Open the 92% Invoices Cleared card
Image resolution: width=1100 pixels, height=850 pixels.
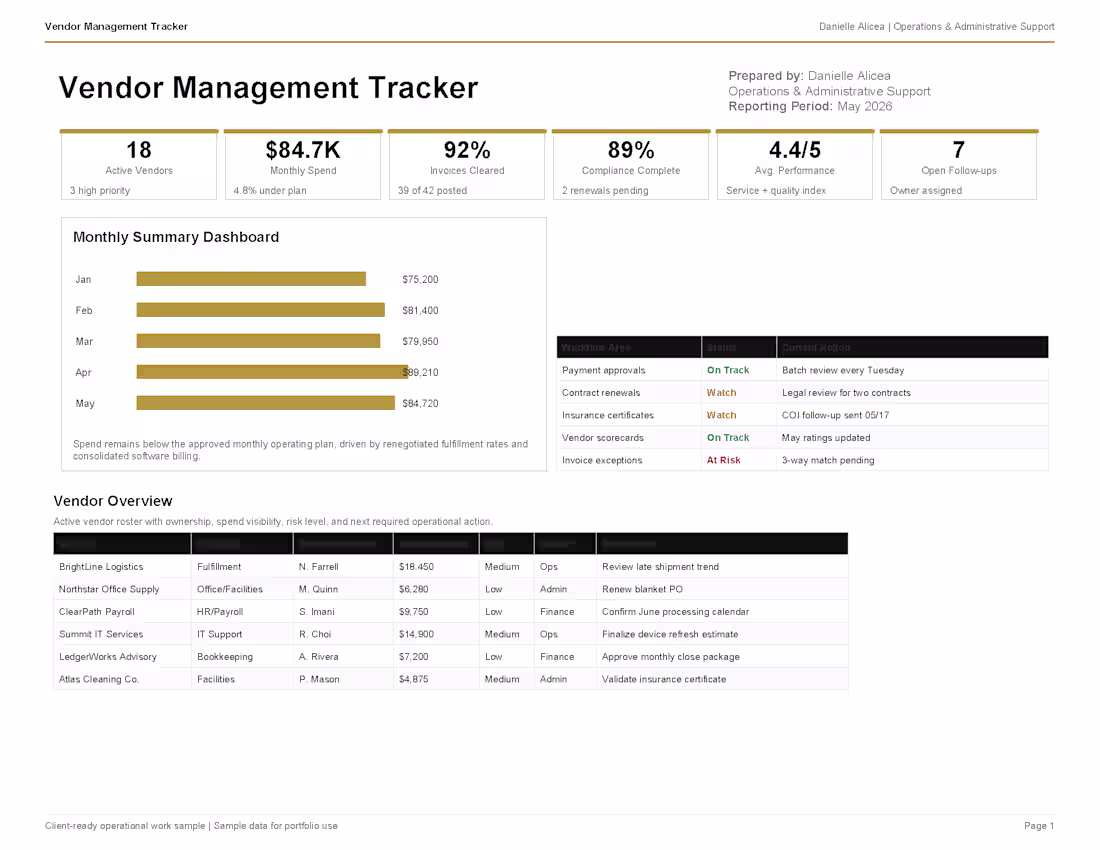pos(467,165)
